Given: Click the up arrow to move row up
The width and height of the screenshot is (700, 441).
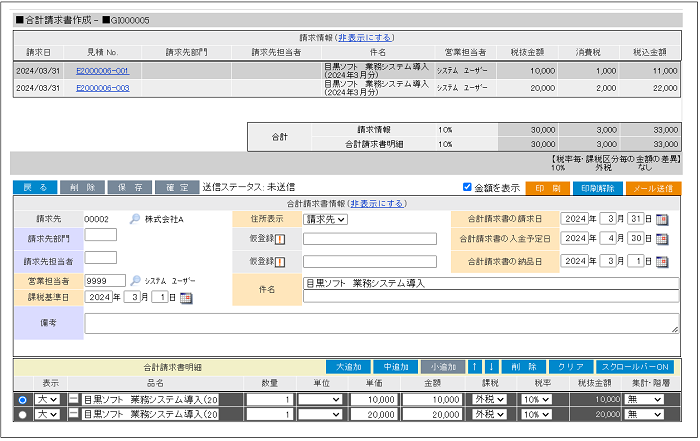Looking at the screenshot, I should (476, 367).
